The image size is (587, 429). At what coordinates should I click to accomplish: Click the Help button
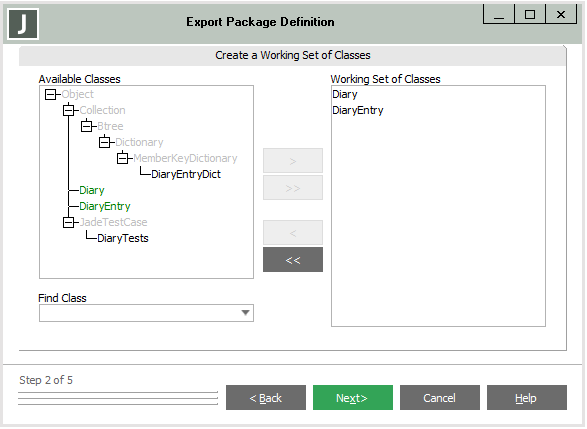(526, 398)
